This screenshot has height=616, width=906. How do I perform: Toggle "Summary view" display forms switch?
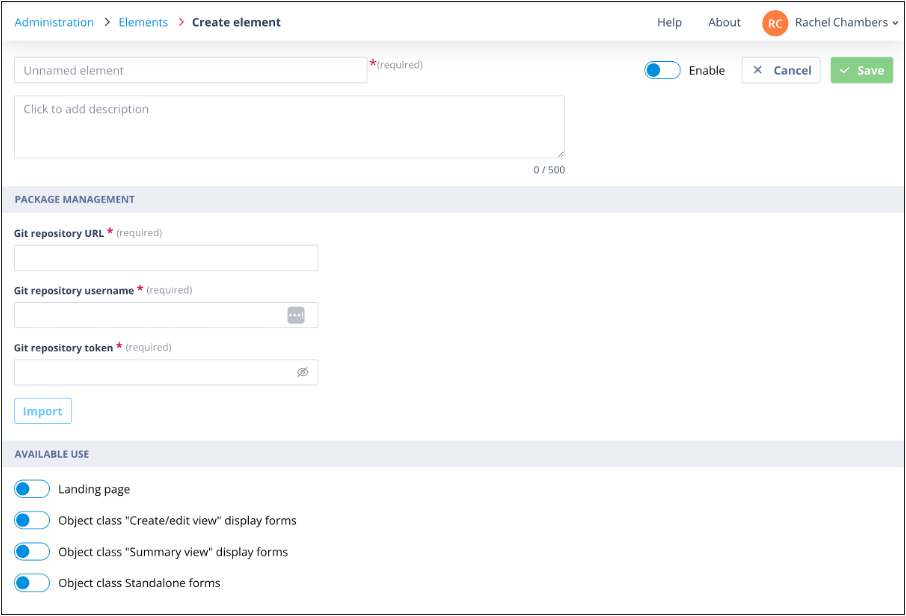(x=32, y=551)
